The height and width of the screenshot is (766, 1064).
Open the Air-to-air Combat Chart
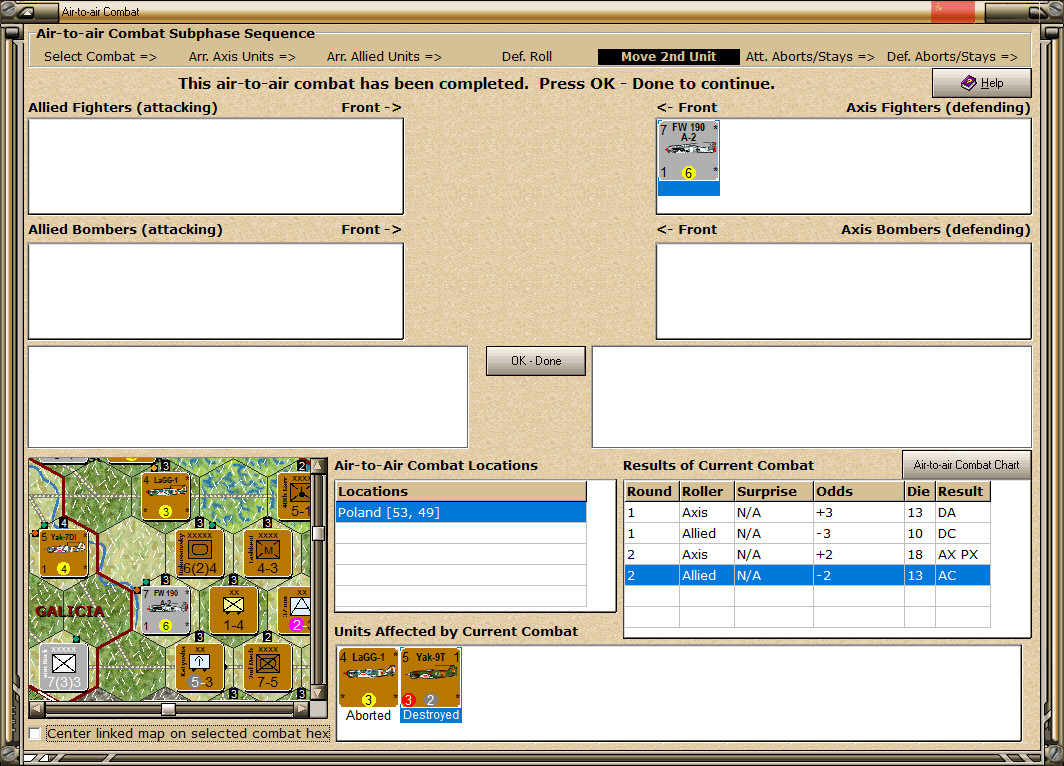966,465
